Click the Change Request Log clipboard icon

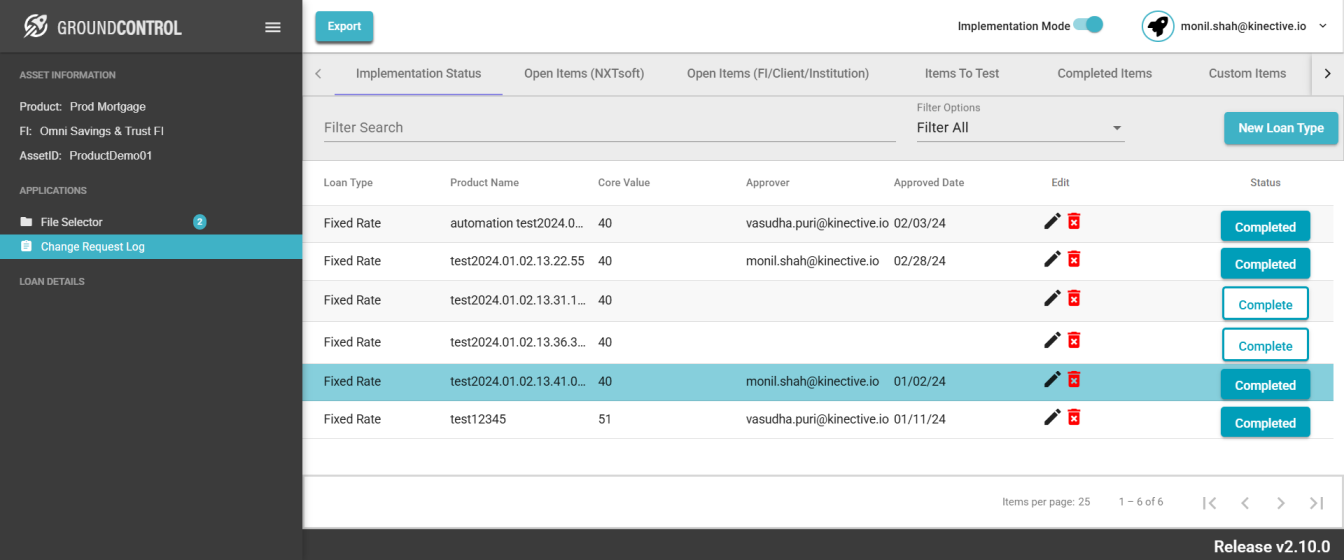(26, 247)
